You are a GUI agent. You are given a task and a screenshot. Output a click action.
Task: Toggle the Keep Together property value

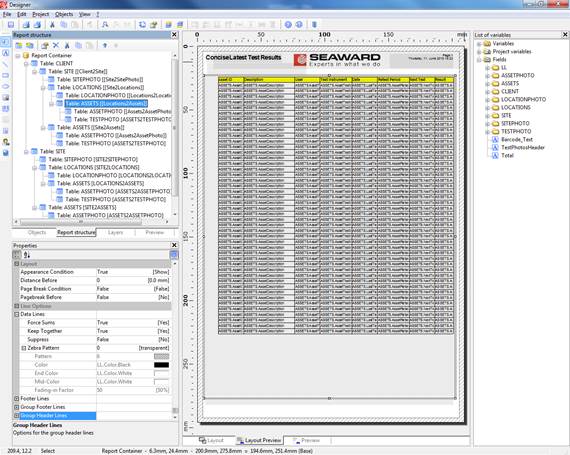133,331
